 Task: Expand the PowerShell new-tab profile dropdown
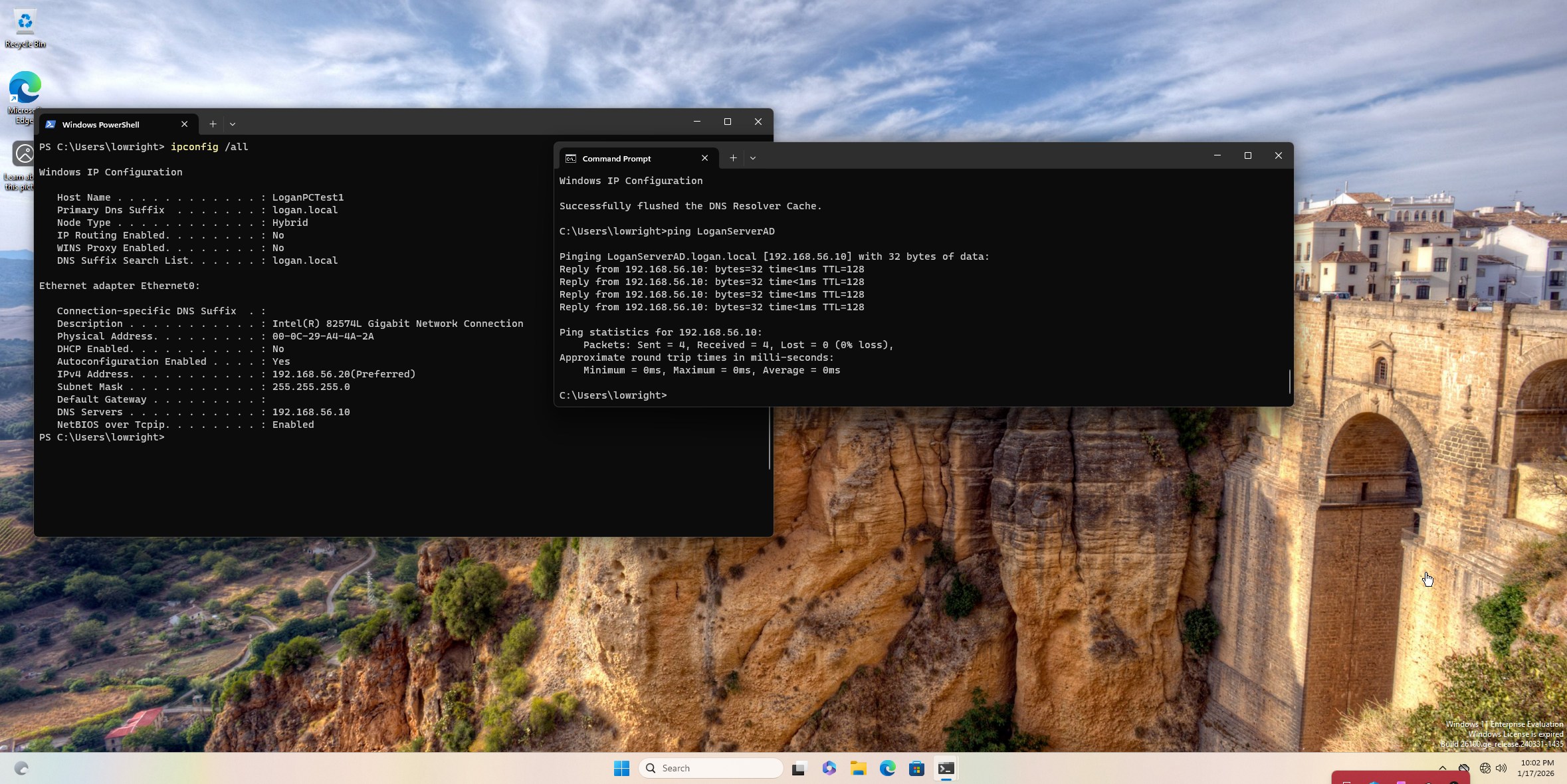[x=232, y=124]
